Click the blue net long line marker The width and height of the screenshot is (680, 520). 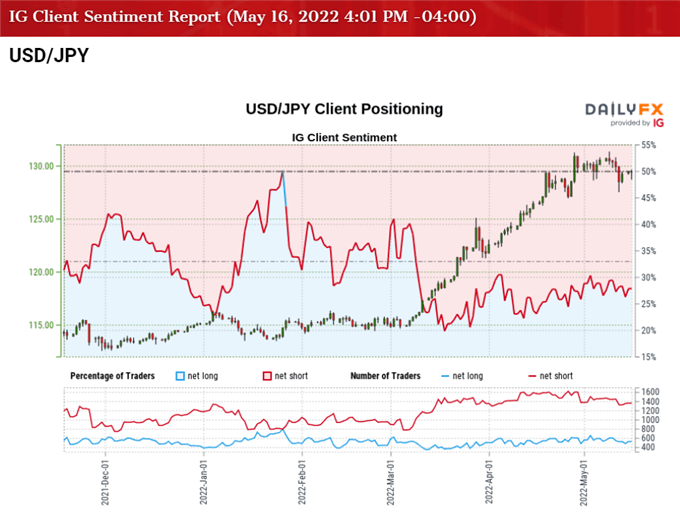(445, 376)
